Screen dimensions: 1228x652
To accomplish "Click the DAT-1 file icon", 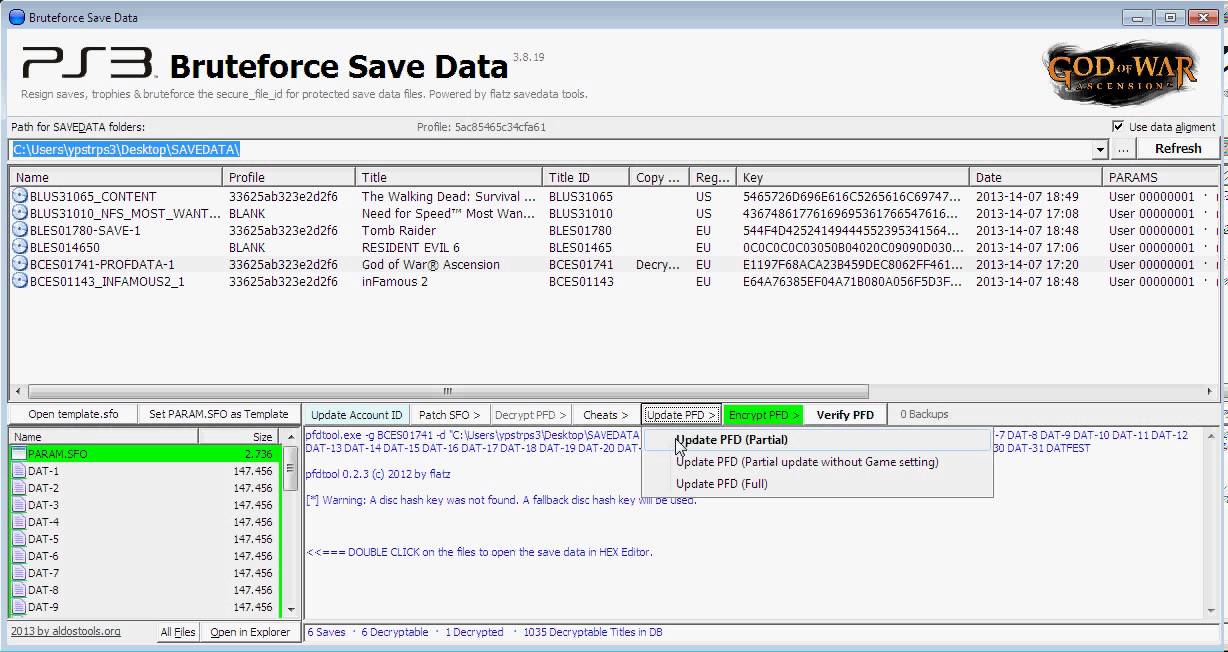I will coord(19,471).
